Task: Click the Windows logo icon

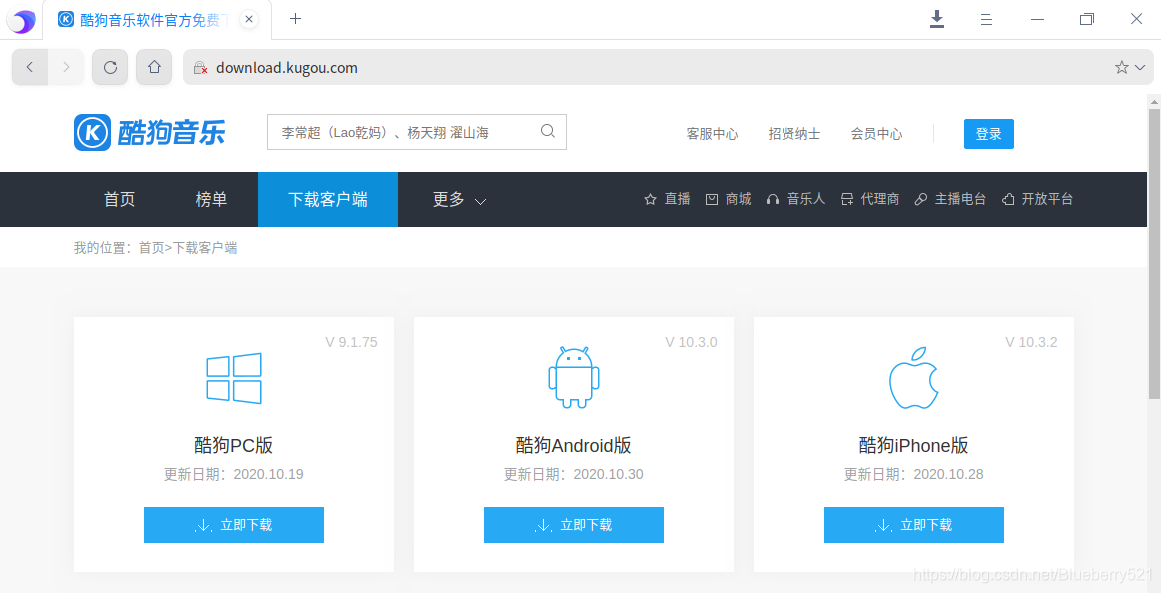Action: (234, 378)
